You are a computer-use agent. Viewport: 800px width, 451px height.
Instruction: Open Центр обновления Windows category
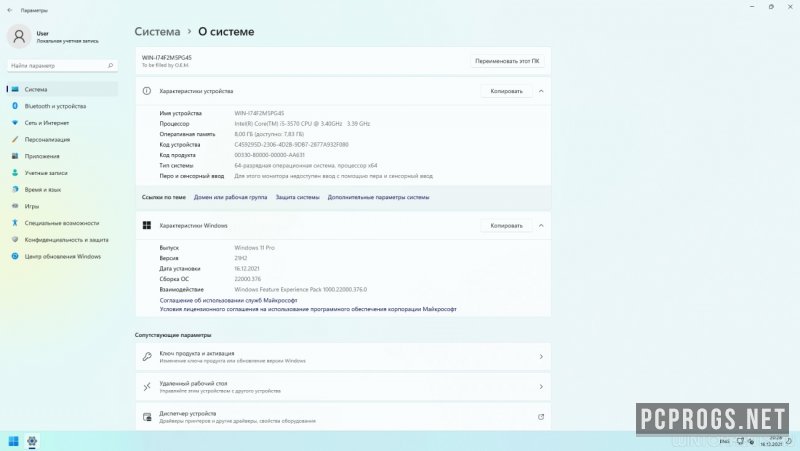[x=62, y=256]
